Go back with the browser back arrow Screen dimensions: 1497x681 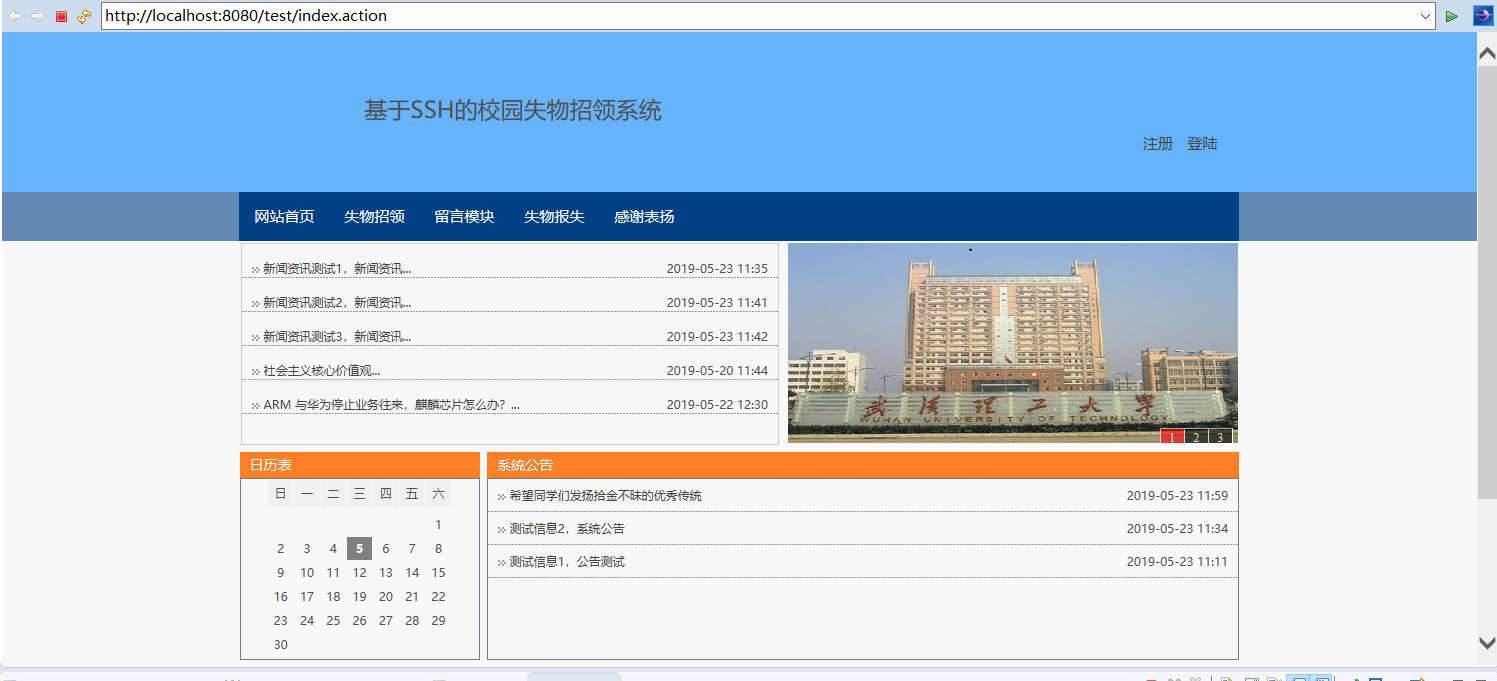pyautogui.click(x=15, y=16)
